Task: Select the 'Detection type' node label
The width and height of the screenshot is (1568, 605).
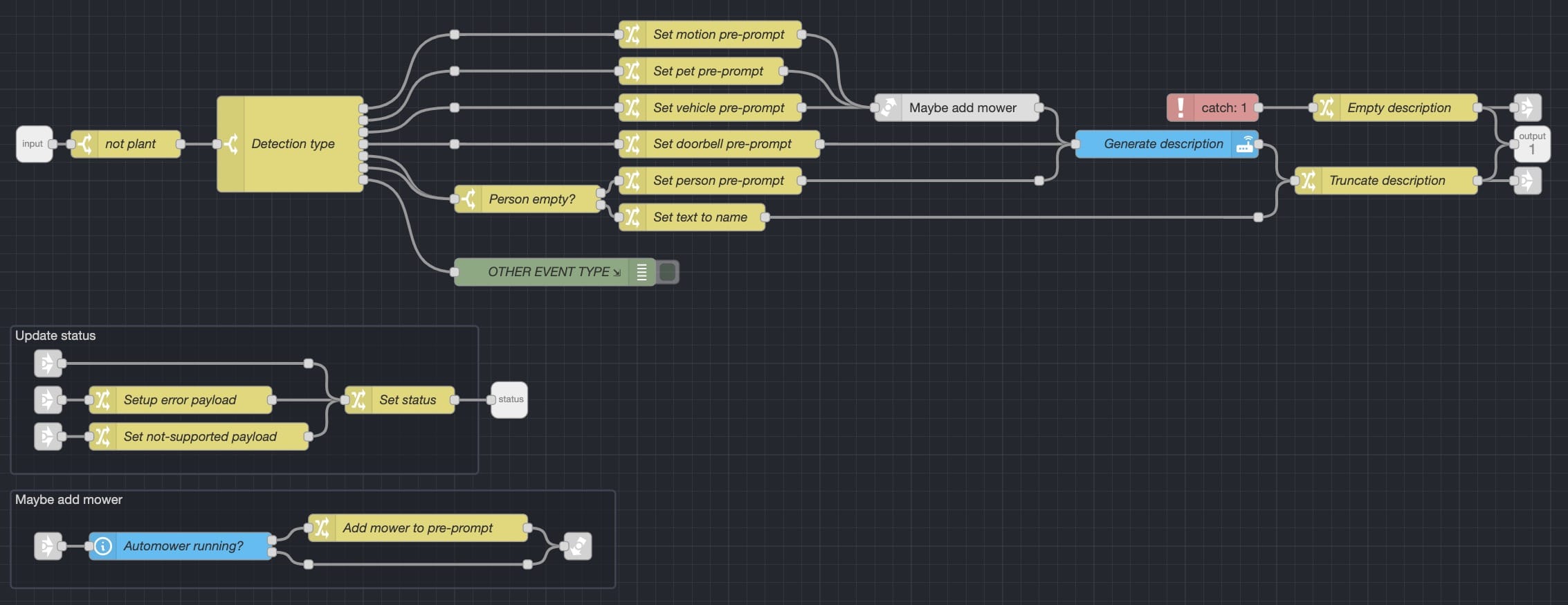Action: pyautogui.click(x=293, y=144)
